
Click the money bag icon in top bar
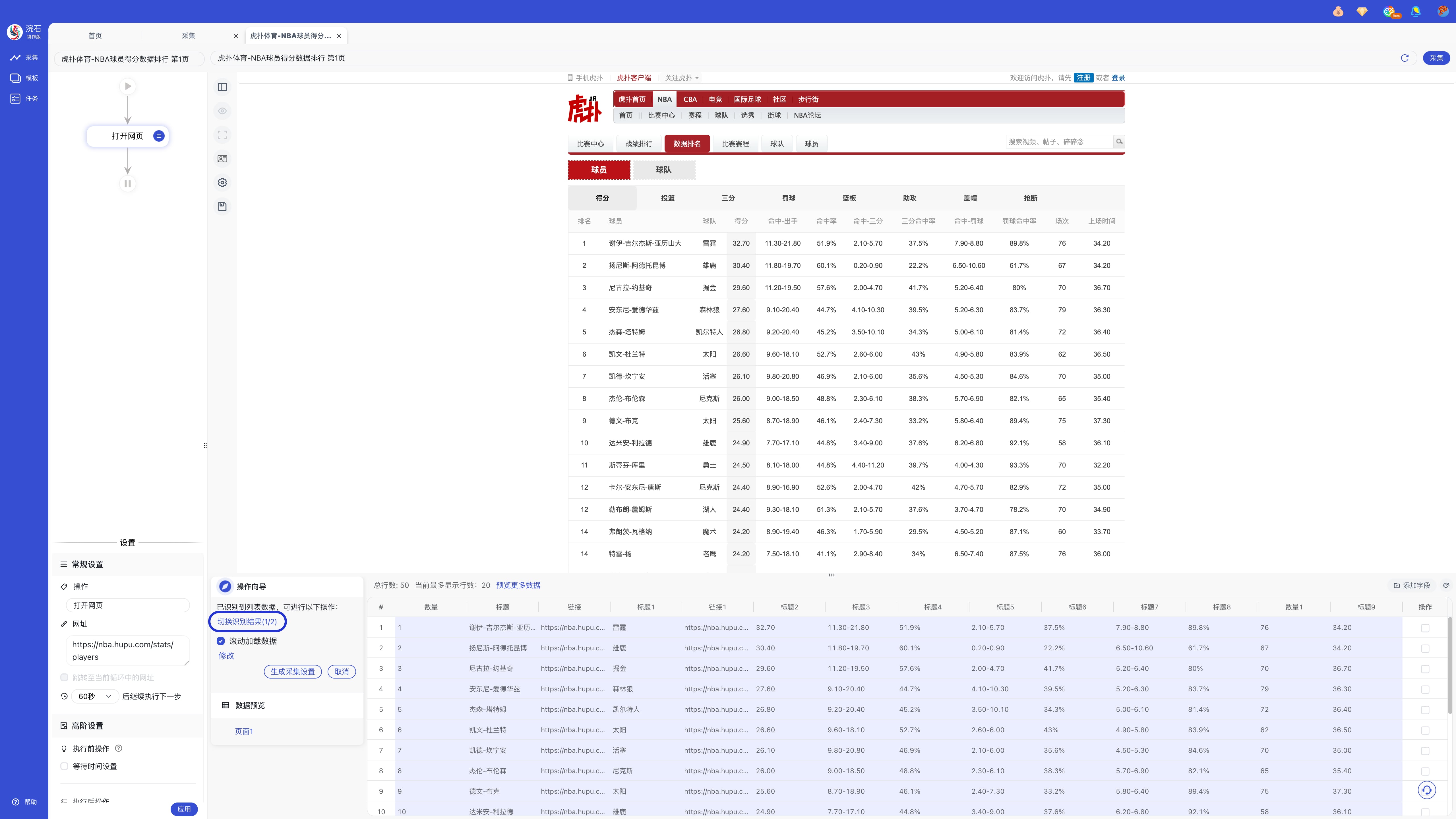(x=1338, y=11)
